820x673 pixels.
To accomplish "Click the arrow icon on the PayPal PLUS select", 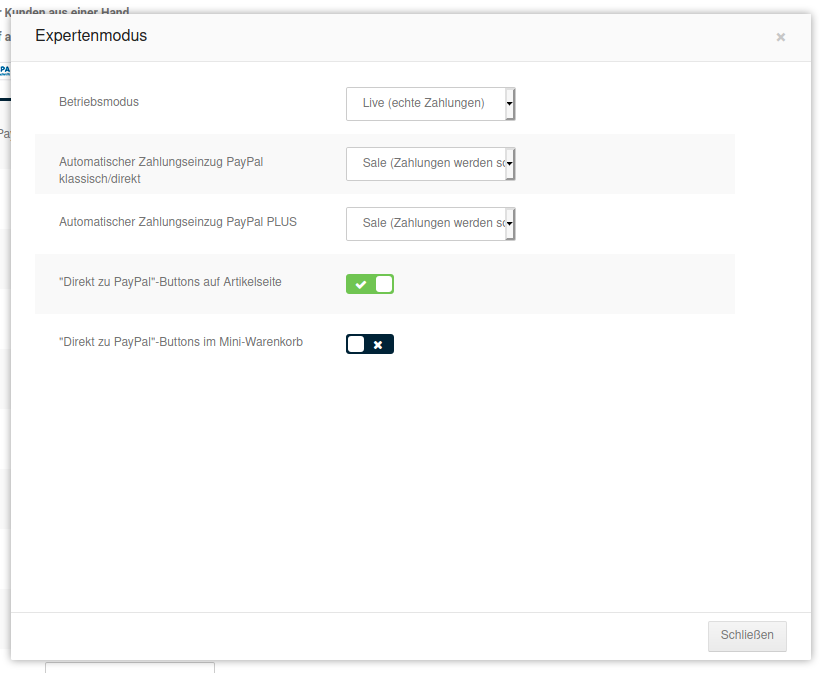I will [510, 223].
